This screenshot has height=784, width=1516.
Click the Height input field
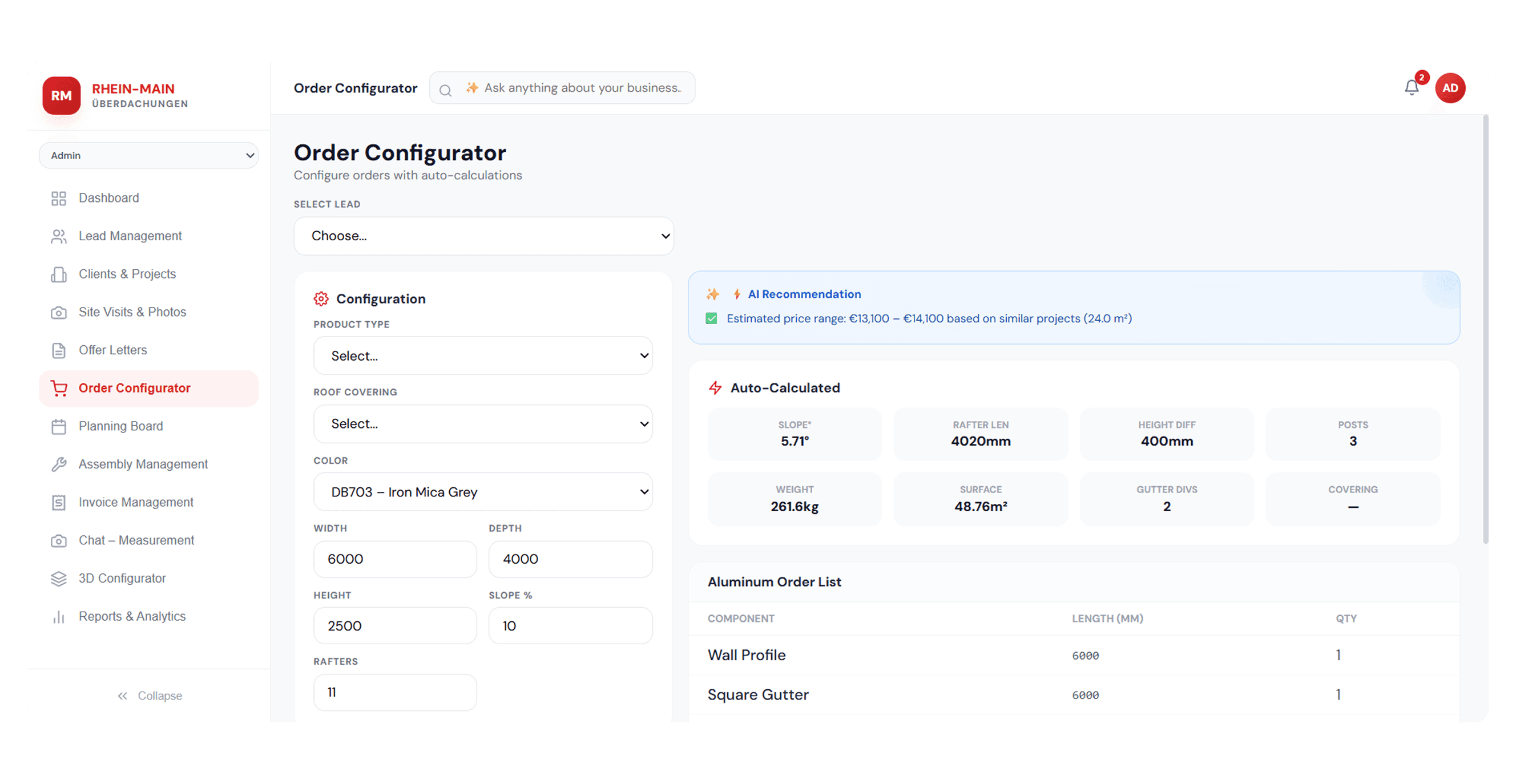pos(395,626)
